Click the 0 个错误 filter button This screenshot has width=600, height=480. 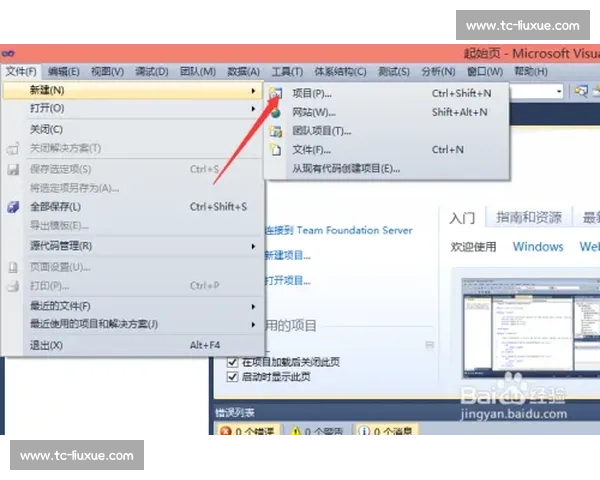248,431
